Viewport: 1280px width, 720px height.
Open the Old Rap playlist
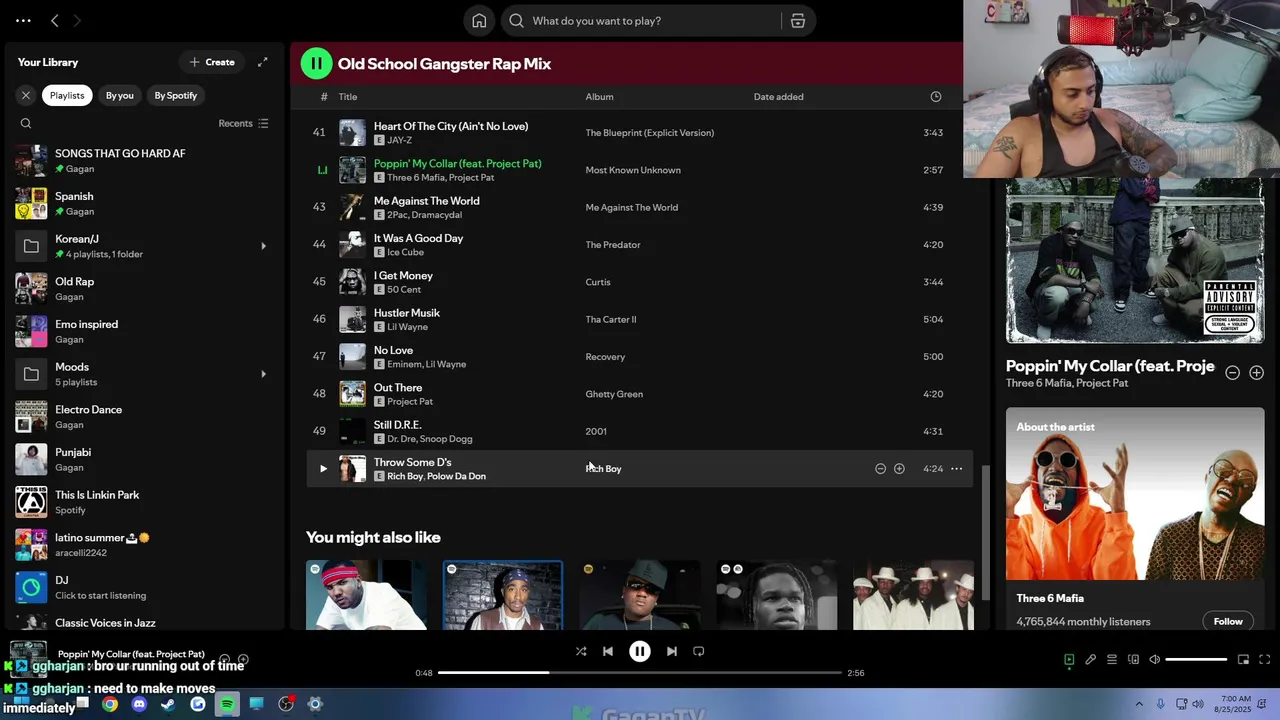(145, 289)
